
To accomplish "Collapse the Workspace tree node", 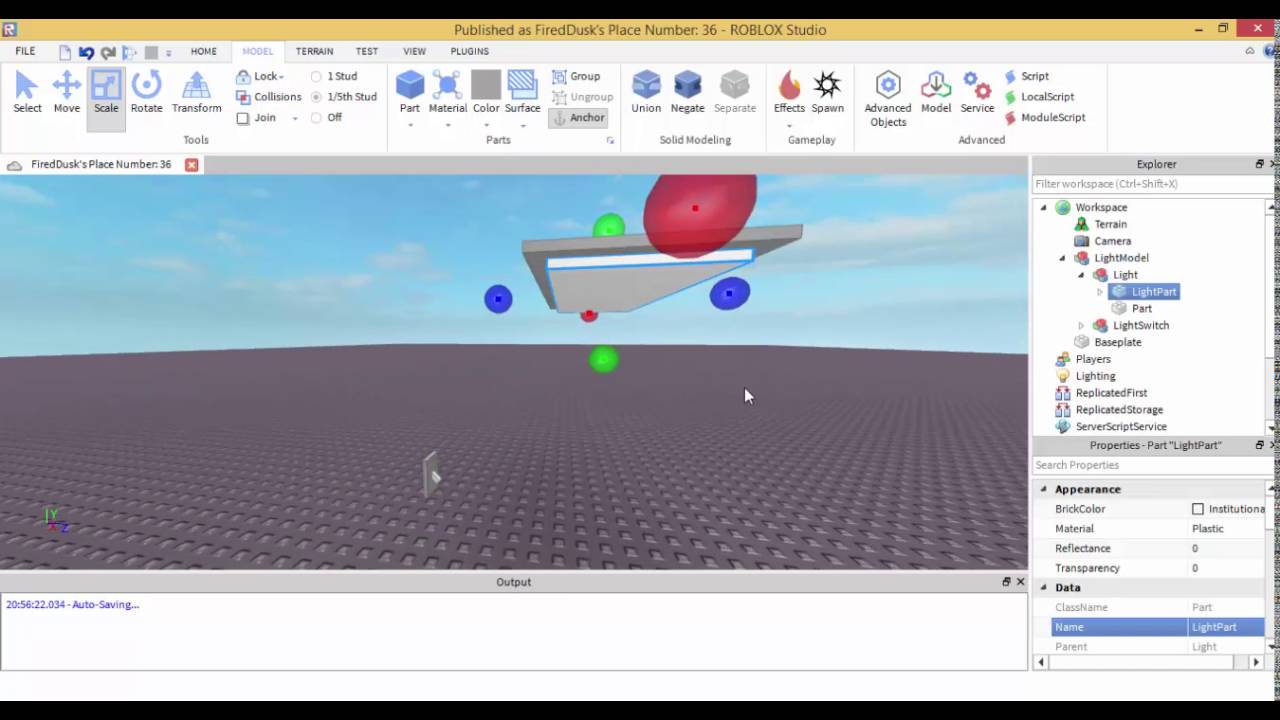I will click(x=1044, y=208).
